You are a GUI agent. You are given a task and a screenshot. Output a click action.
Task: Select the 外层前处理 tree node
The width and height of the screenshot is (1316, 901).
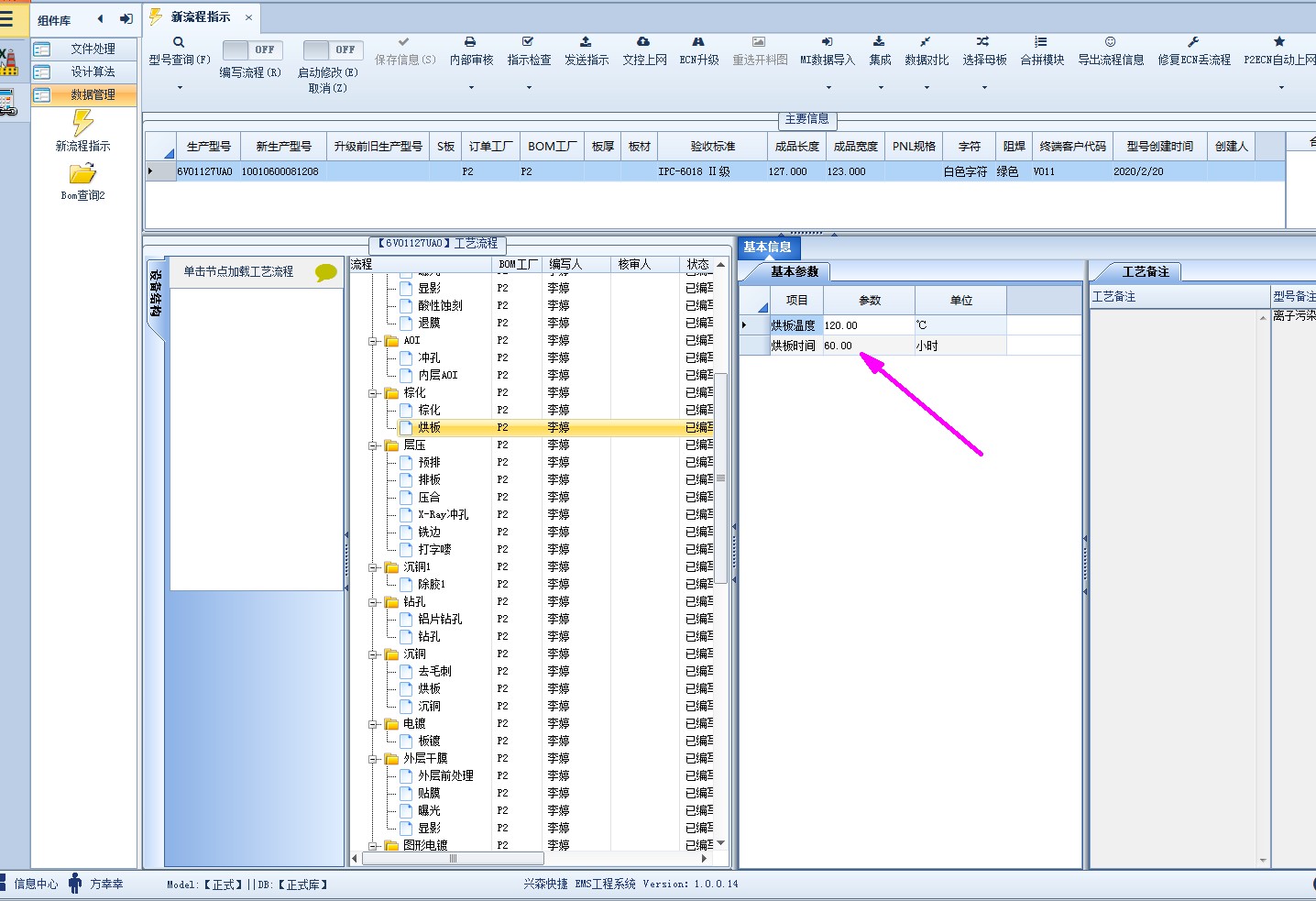pos(445,776)
